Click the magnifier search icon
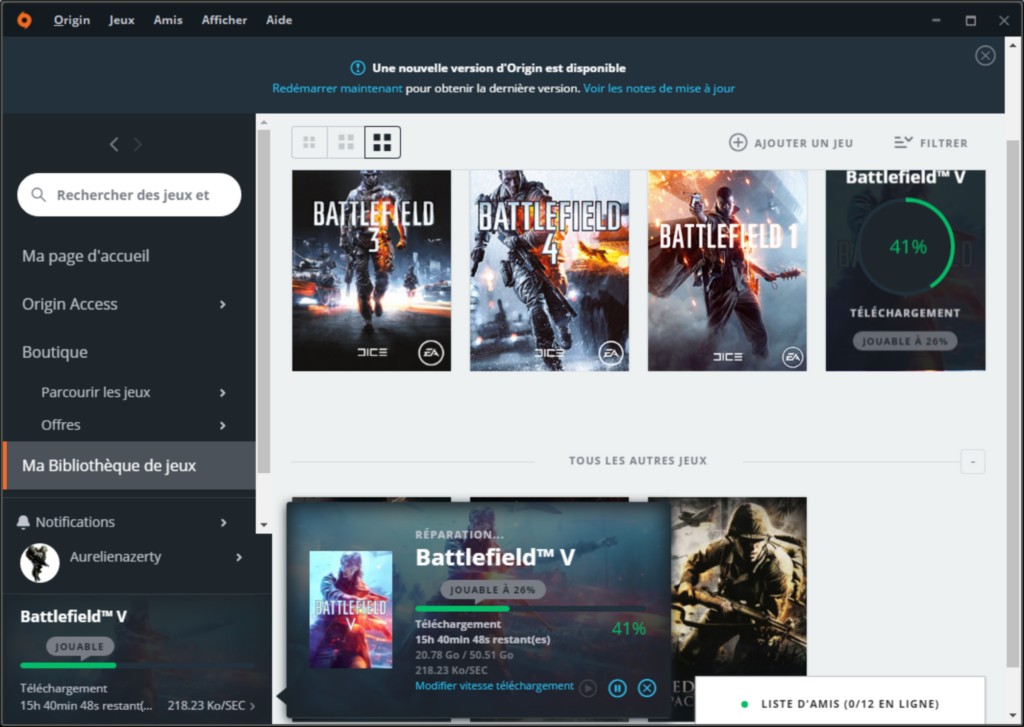The width and height of the screenshot is (1024, 727). point(39,195)
